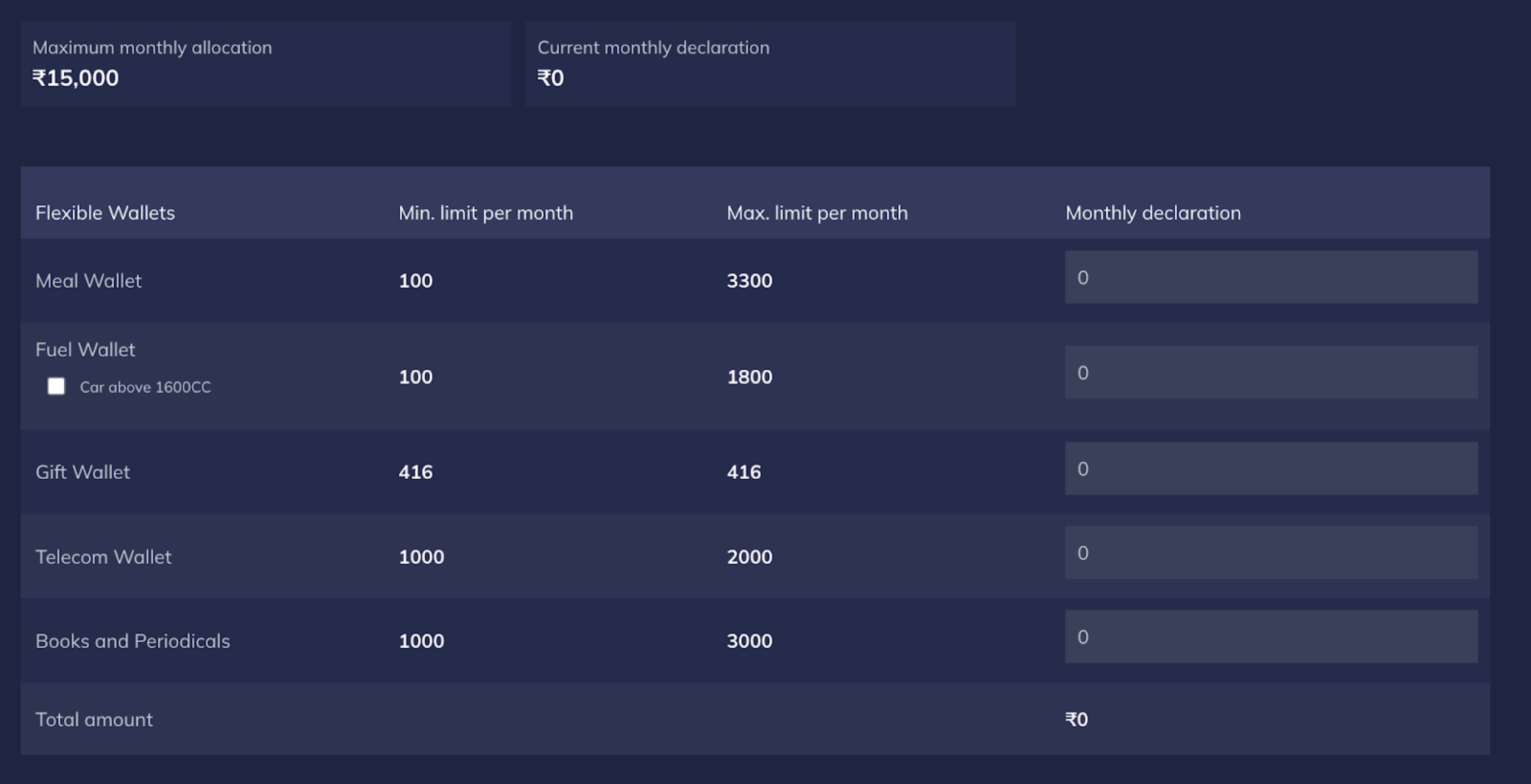The image size is (1531, 784).
Task: Click the Current monthly declaration label
Action: coord(653,47)
